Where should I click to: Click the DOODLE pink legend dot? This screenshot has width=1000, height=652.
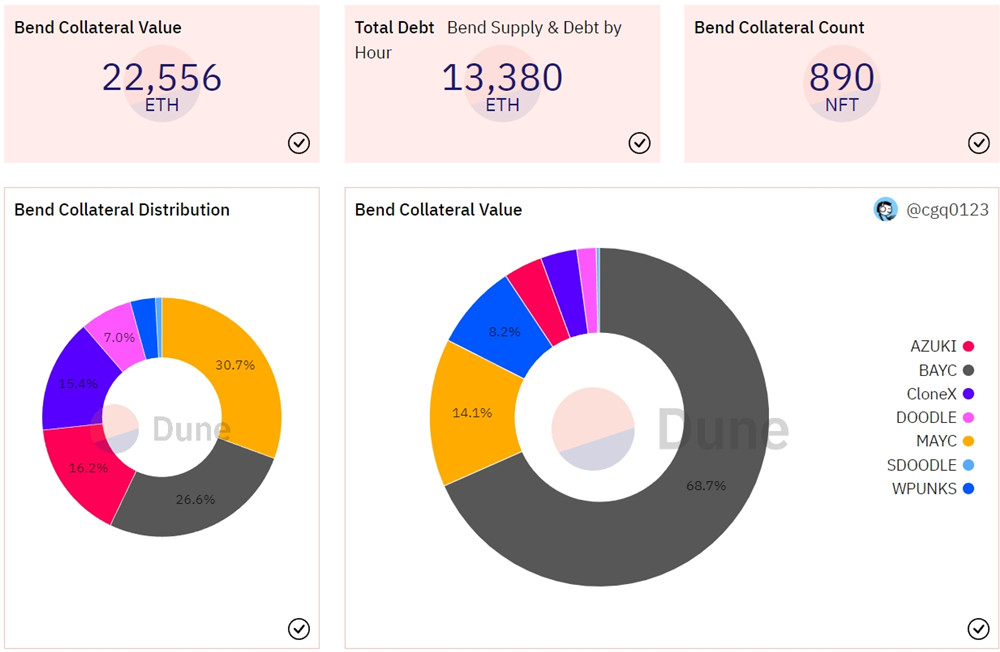pyautogui.click(x=968, y=417)
